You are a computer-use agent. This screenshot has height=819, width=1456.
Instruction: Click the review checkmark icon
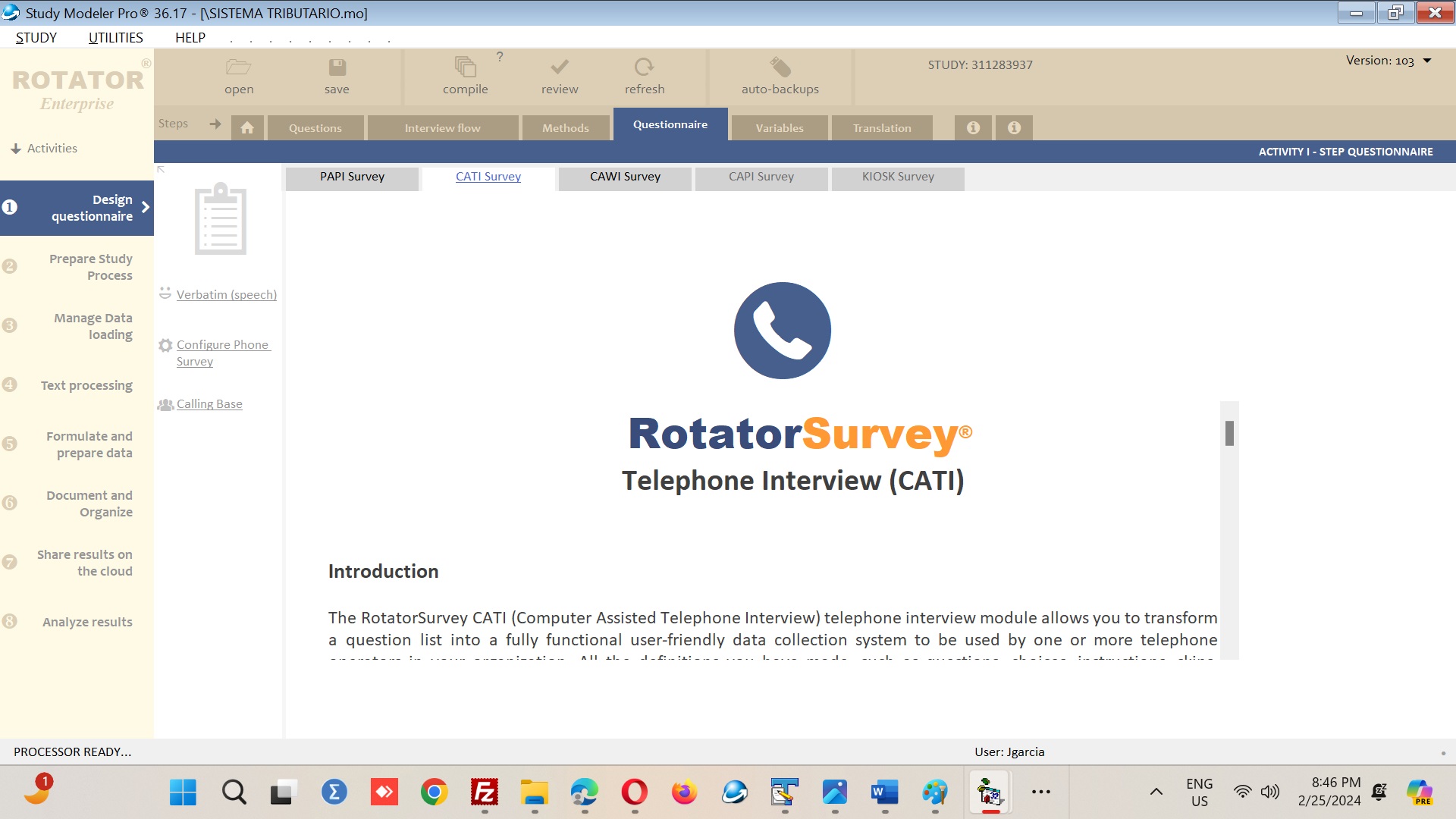(560, 67)
